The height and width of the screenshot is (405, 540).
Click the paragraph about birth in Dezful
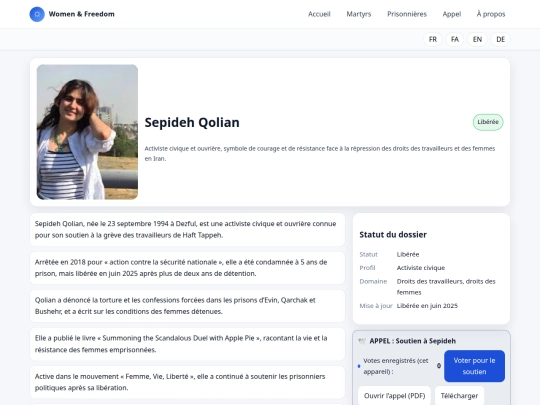(x=187, y=229)
